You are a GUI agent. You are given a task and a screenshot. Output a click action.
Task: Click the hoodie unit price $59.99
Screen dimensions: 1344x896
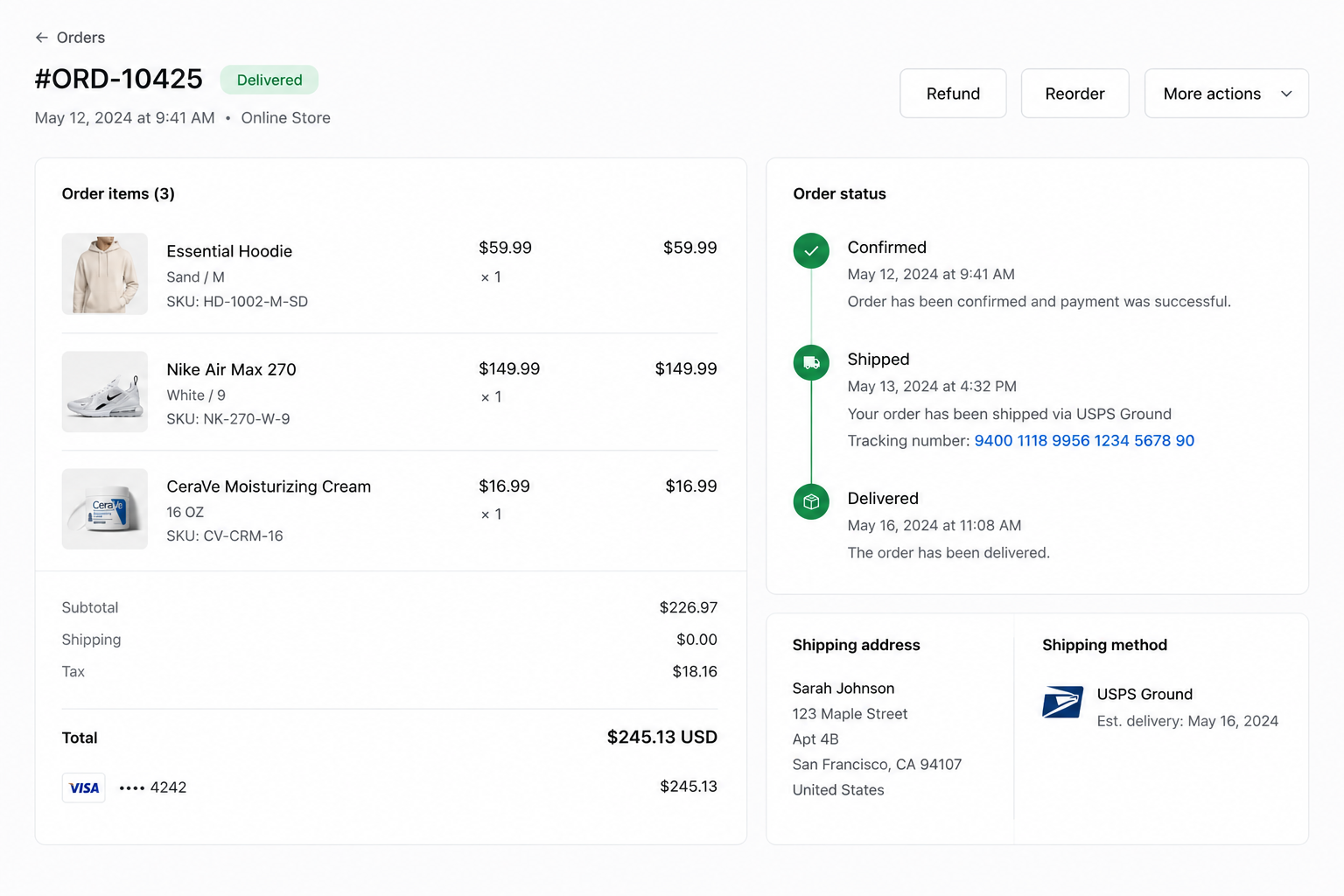tap(505, 248)
